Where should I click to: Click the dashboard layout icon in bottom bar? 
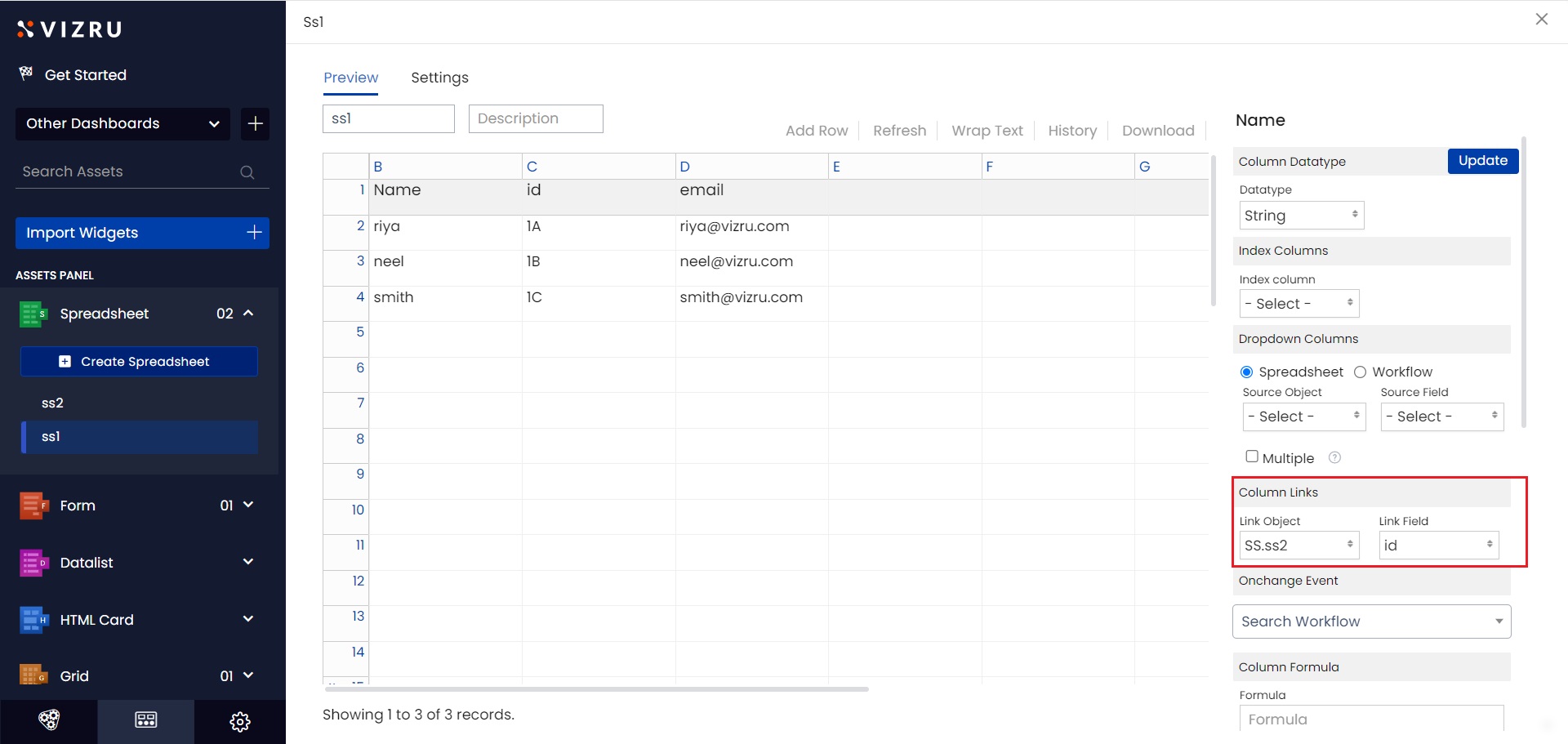[145, 720]
